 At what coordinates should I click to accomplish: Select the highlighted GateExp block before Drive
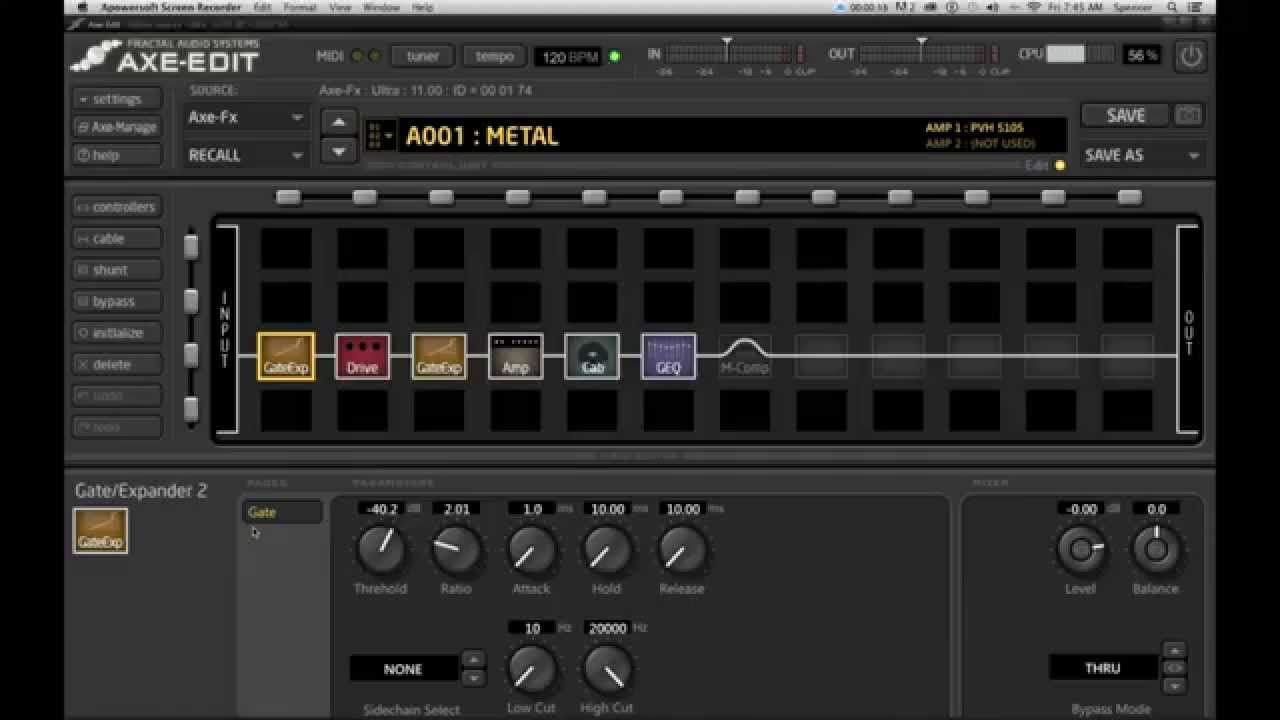tap(286, 356)
